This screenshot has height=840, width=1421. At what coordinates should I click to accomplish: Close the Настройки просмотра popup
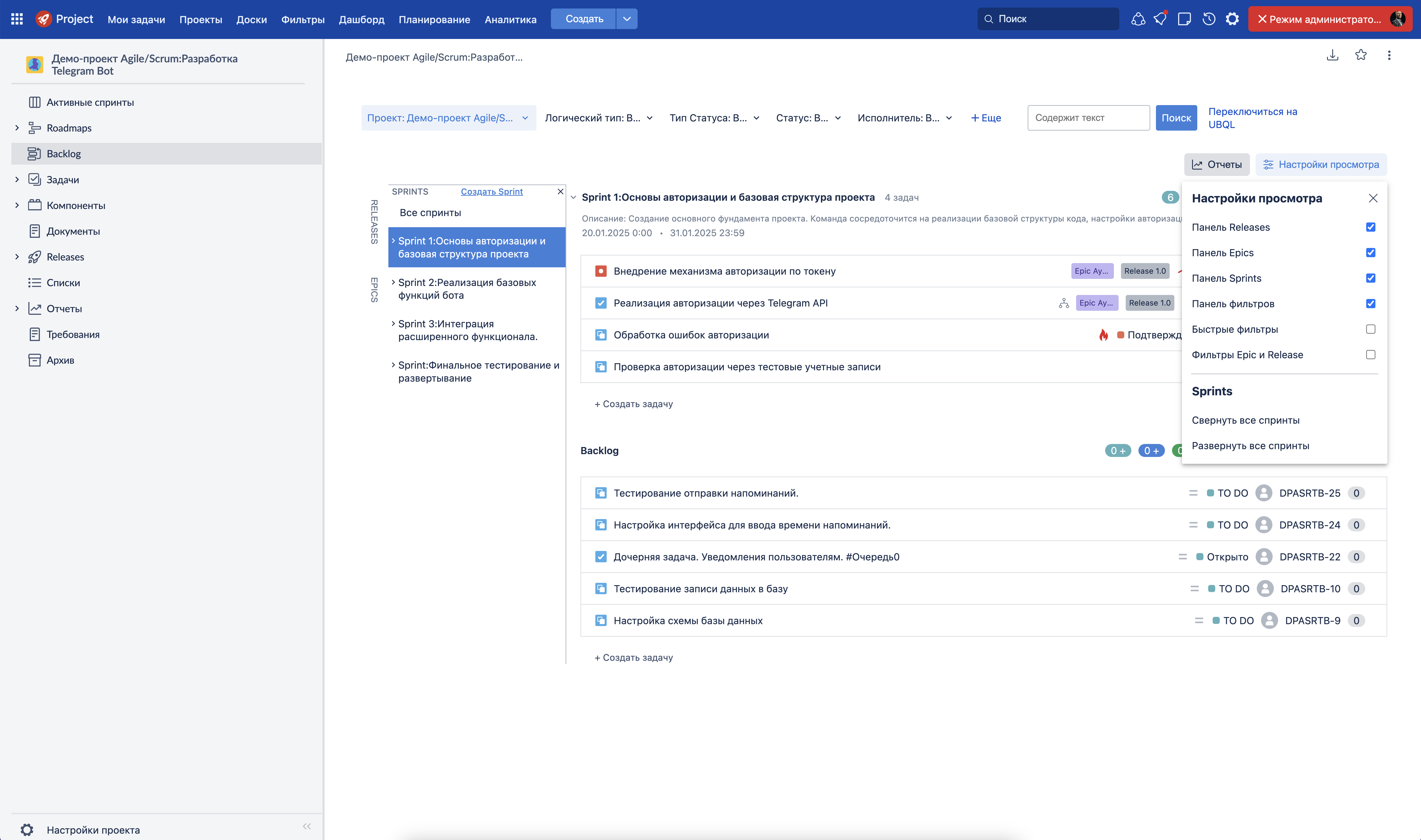click(x=1373, y=198)
